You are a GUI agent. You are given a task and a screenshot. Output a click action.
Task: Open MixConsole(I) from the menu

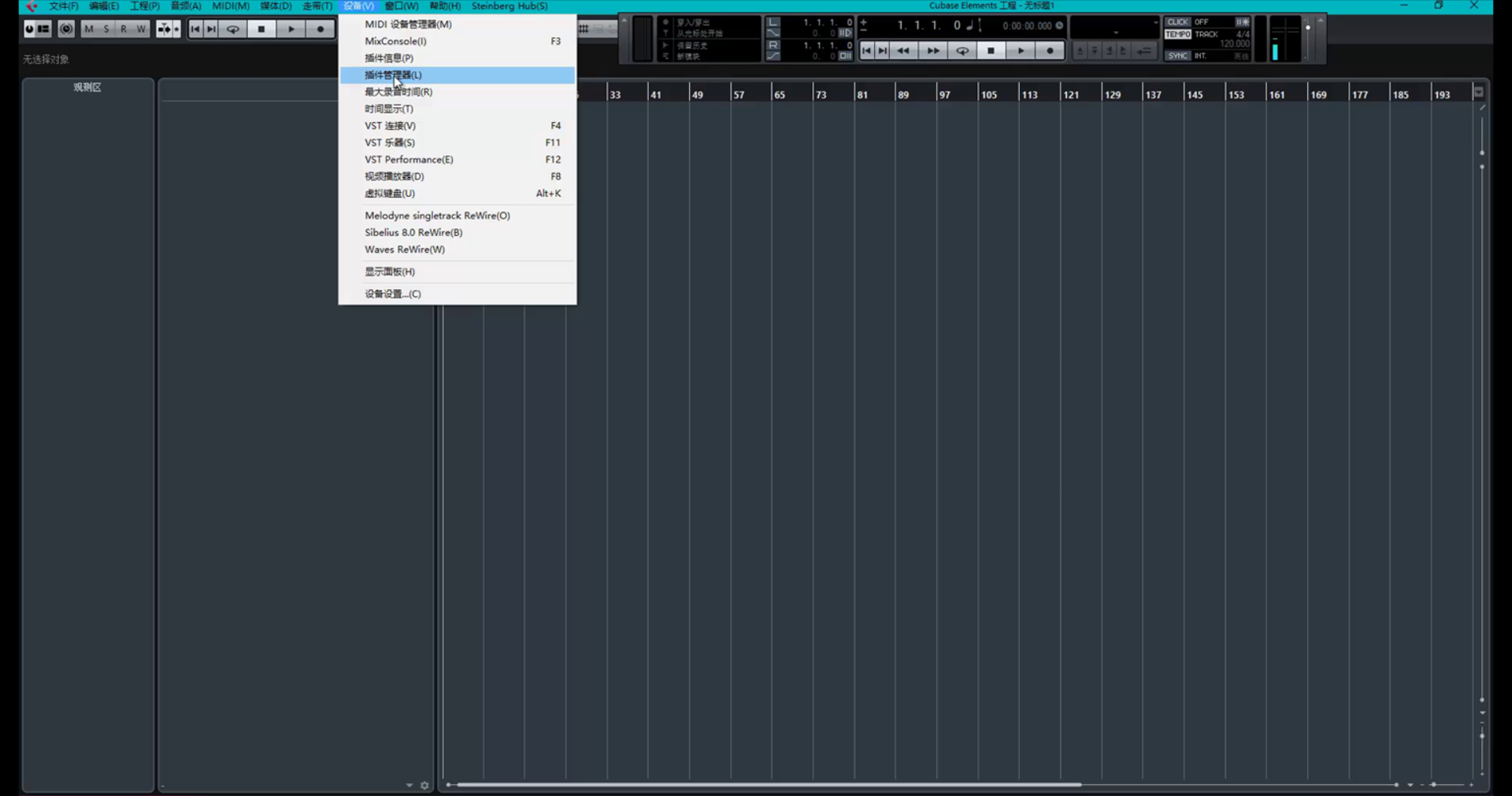click(x=457, y=41)
